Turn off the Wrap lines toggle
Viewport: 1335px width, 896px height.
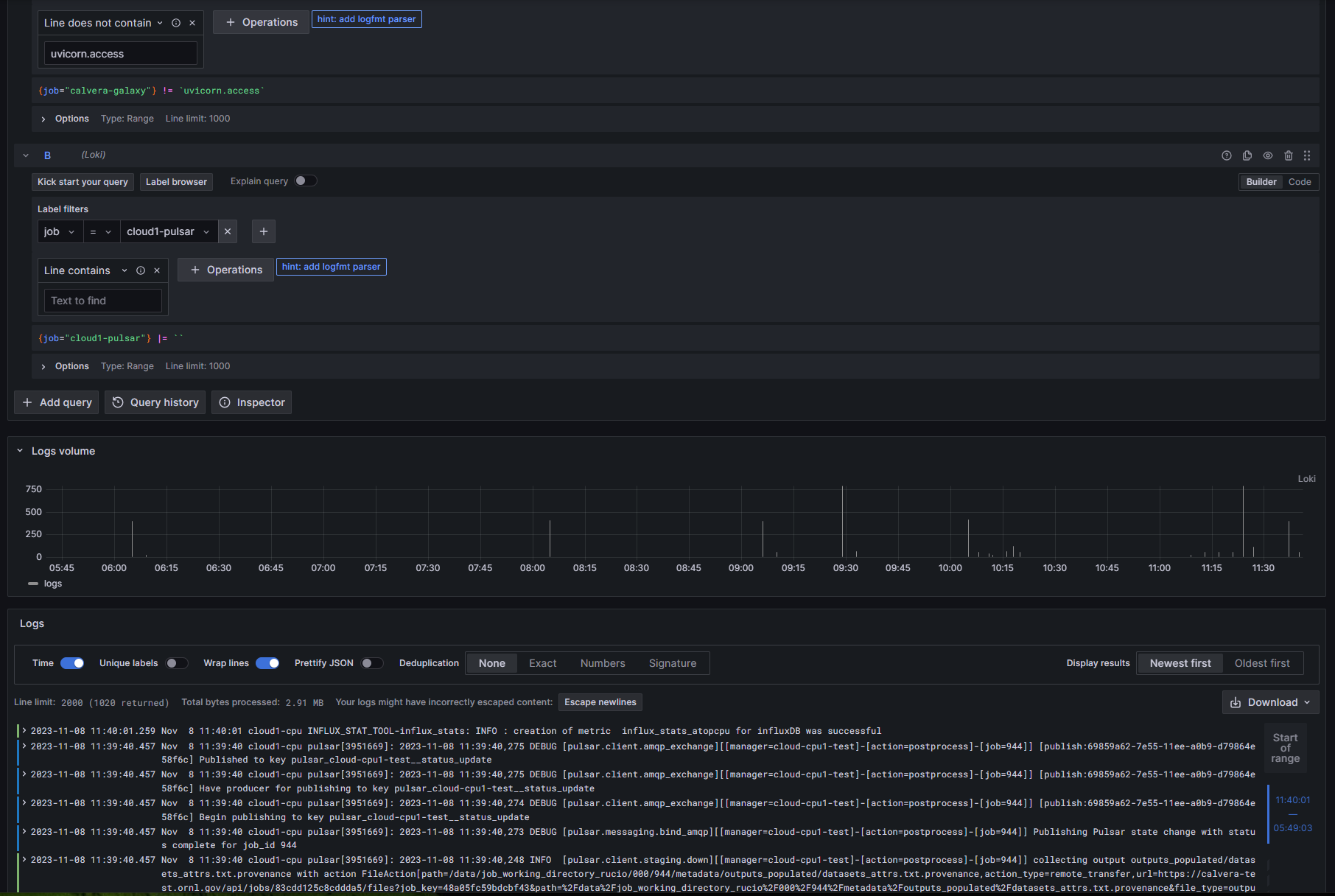(267, 663)
